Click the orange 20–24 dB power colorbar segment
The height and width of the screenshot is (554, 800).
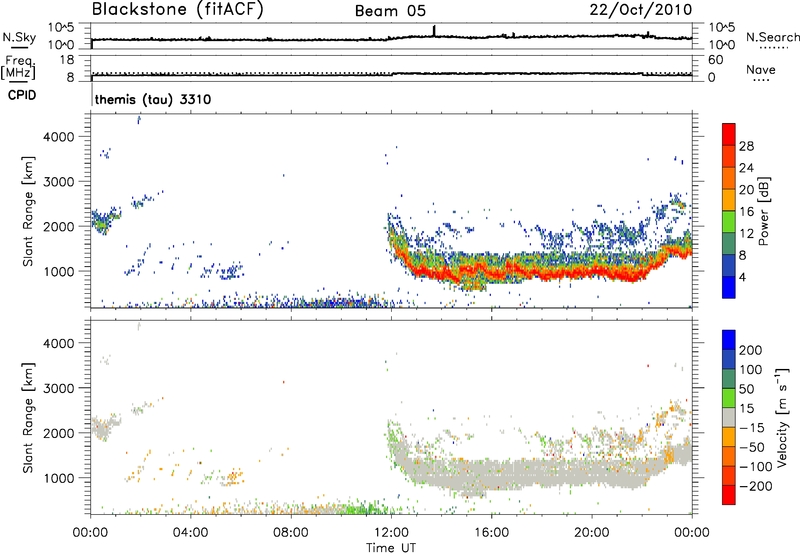pyautogui.click(x=729, y=179)
